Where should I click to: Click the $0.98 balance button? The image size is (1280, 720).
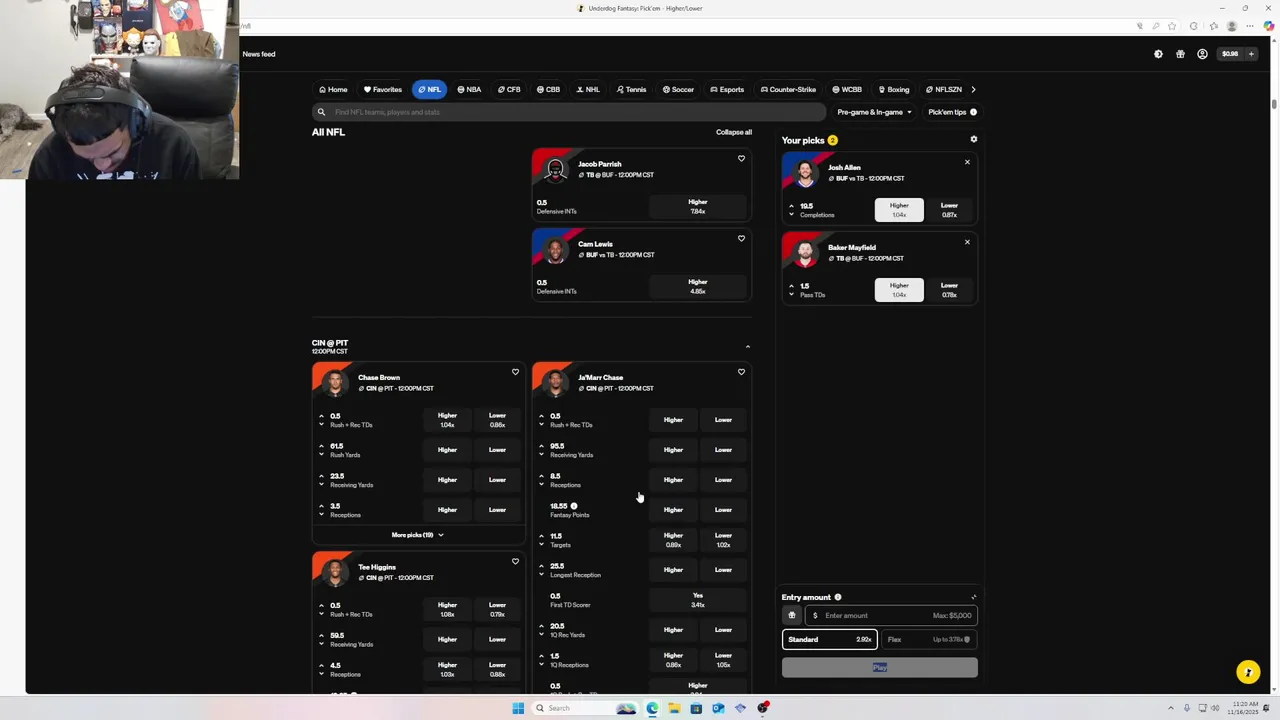1230,54
